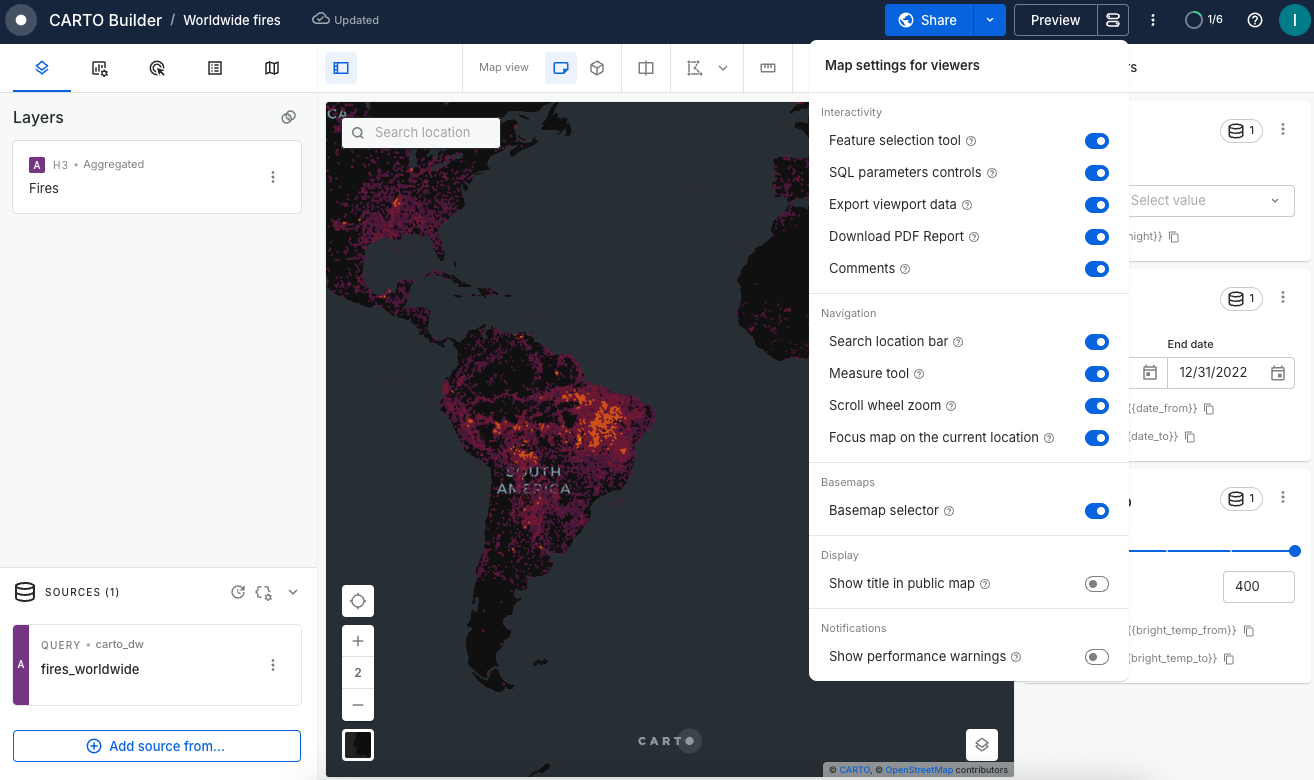Click Add source from button
Screen dimensions: 1314x780
[157, 746]
